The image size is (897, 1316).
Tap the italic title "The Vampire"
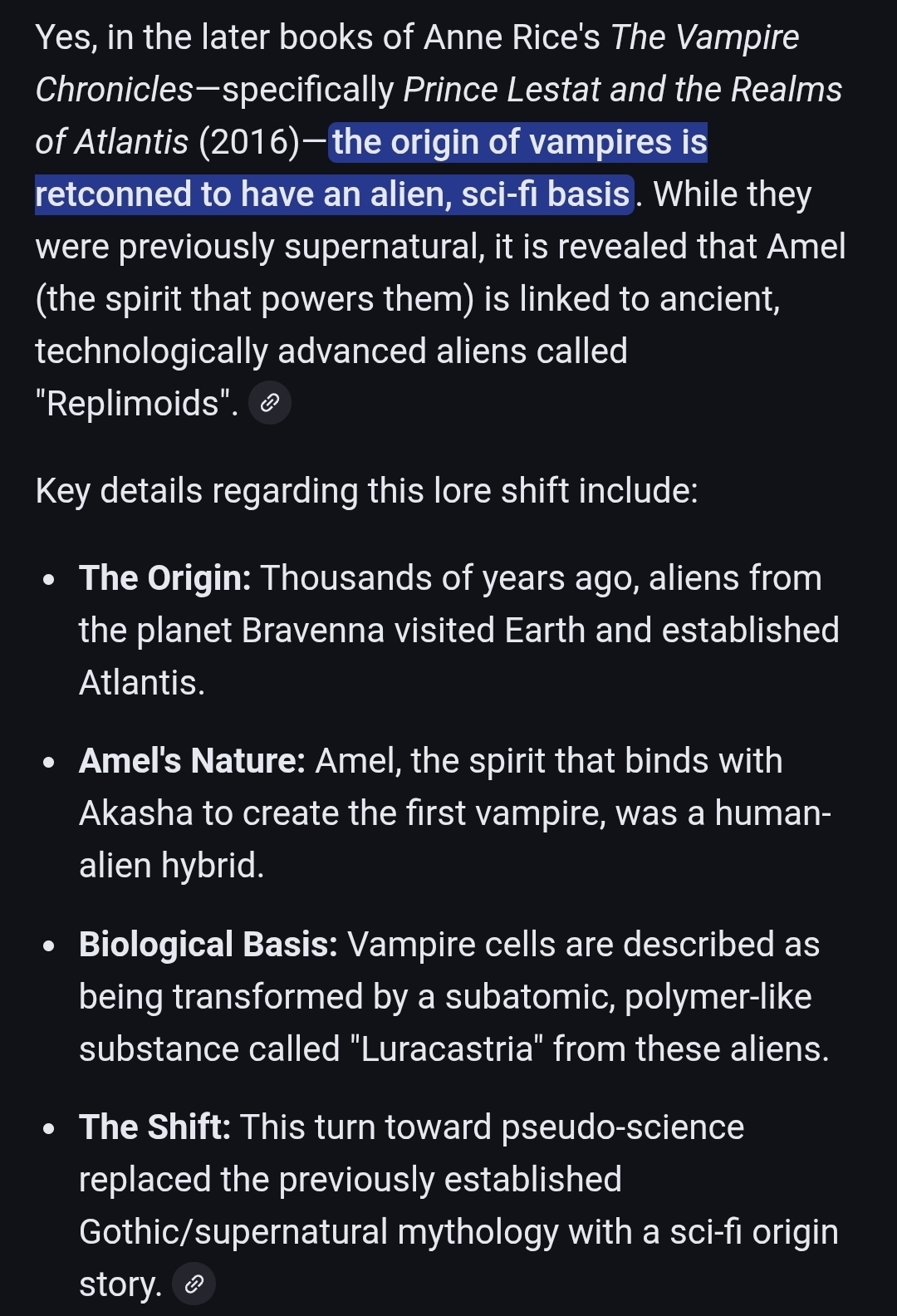[704, 37]
